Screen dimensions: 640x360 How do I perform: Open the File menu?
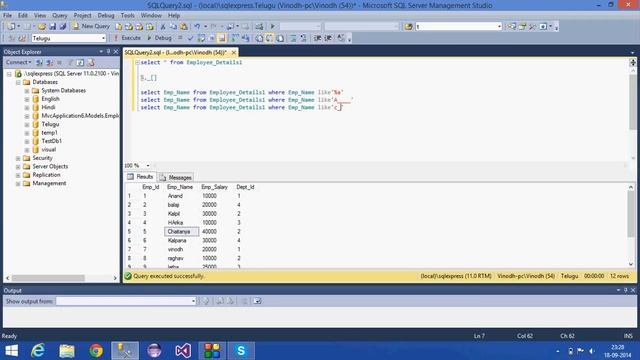8,15
